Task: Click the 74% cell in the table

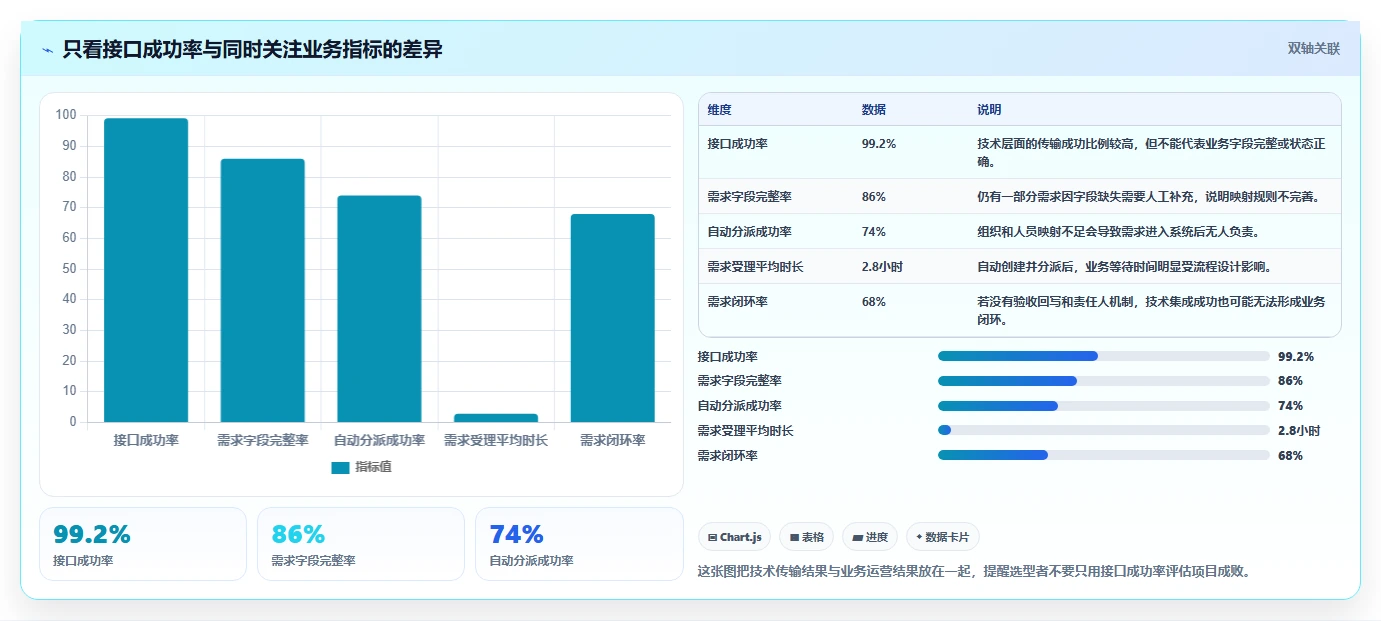Action: pos(873,232)
